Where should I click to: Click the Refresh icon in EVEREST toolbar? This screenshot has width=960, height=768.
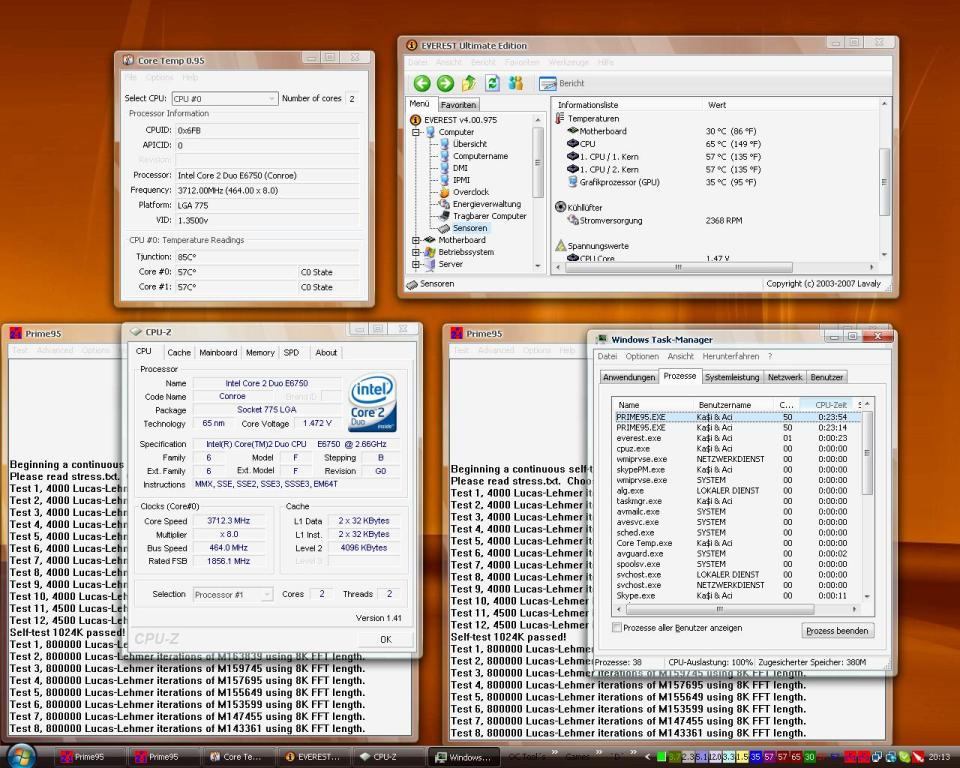492,83
